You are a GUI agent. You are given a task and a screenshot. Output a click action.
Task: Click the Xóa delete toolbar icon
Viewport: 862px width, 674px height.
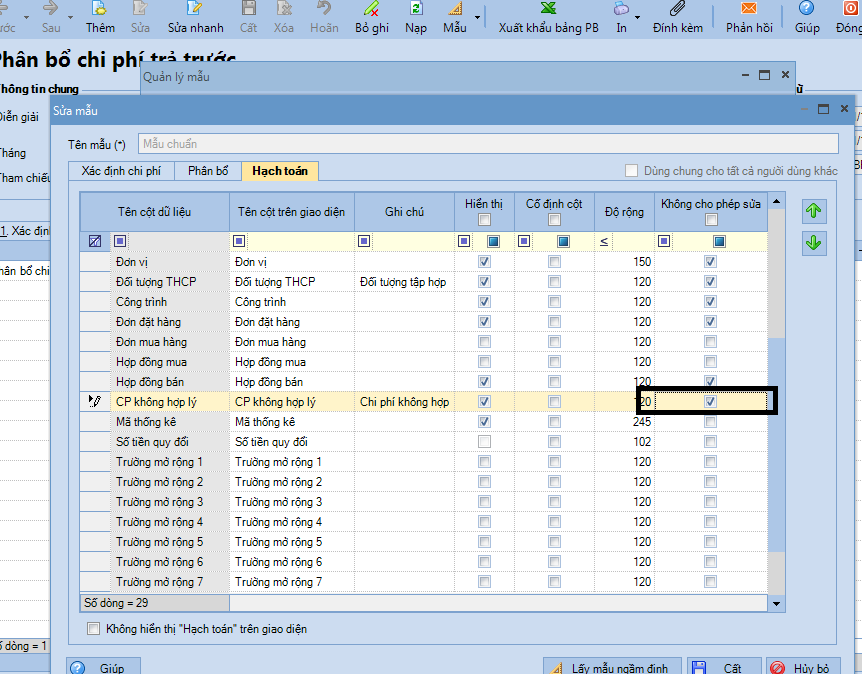point(284,8)
